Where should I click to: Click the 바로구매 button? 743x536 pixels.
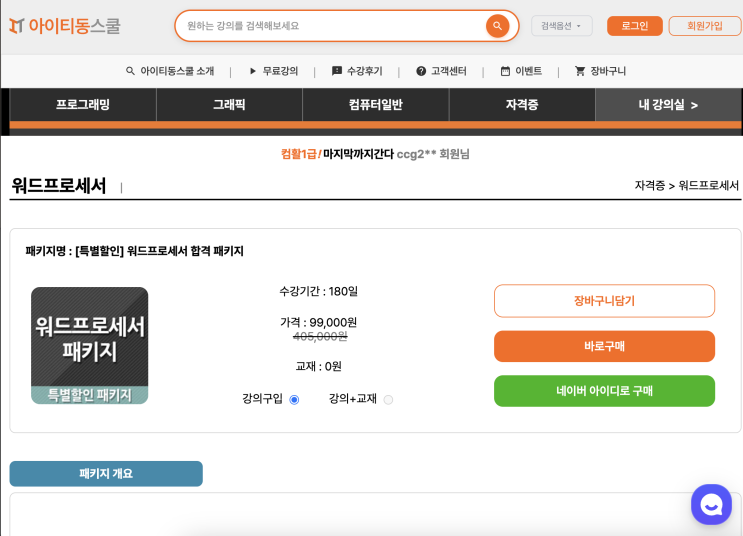(x=604, y=346)
